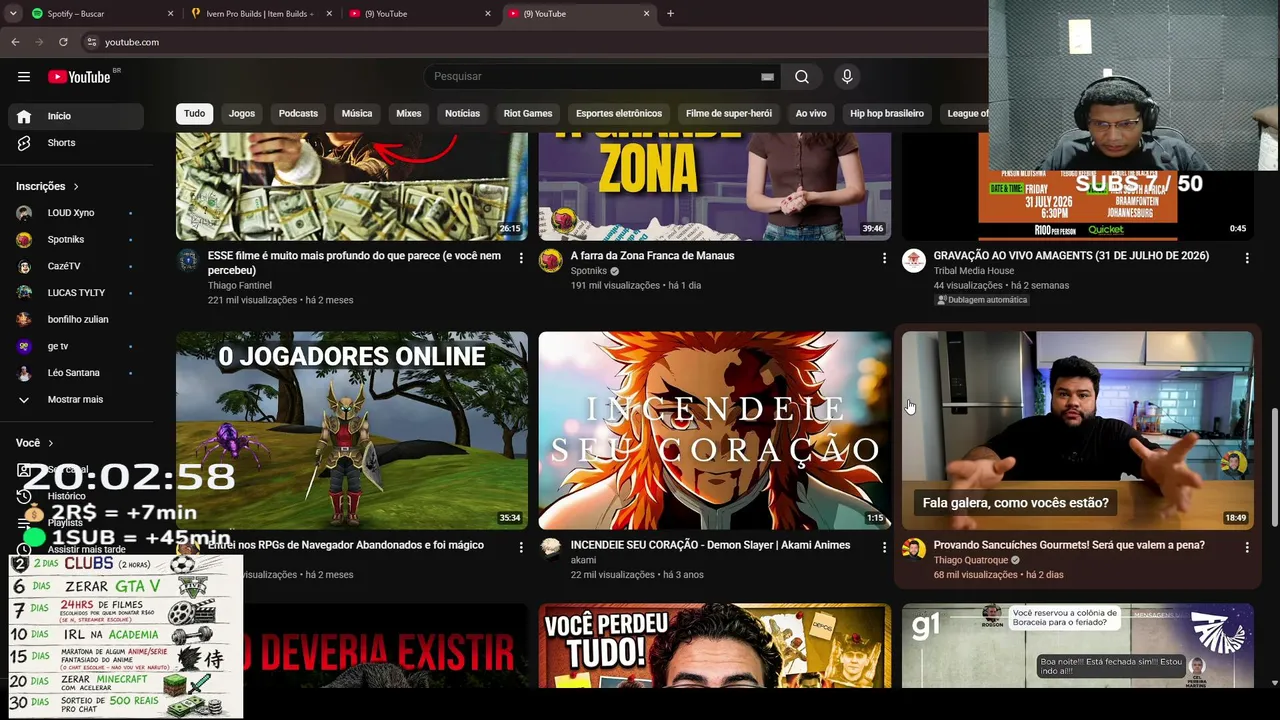Viewport: 1280px width, 720px height.
Task: Open options for GRAVAÇÃO AO VIVO AMAGENTS video
Action: (x=1246, y=258)
